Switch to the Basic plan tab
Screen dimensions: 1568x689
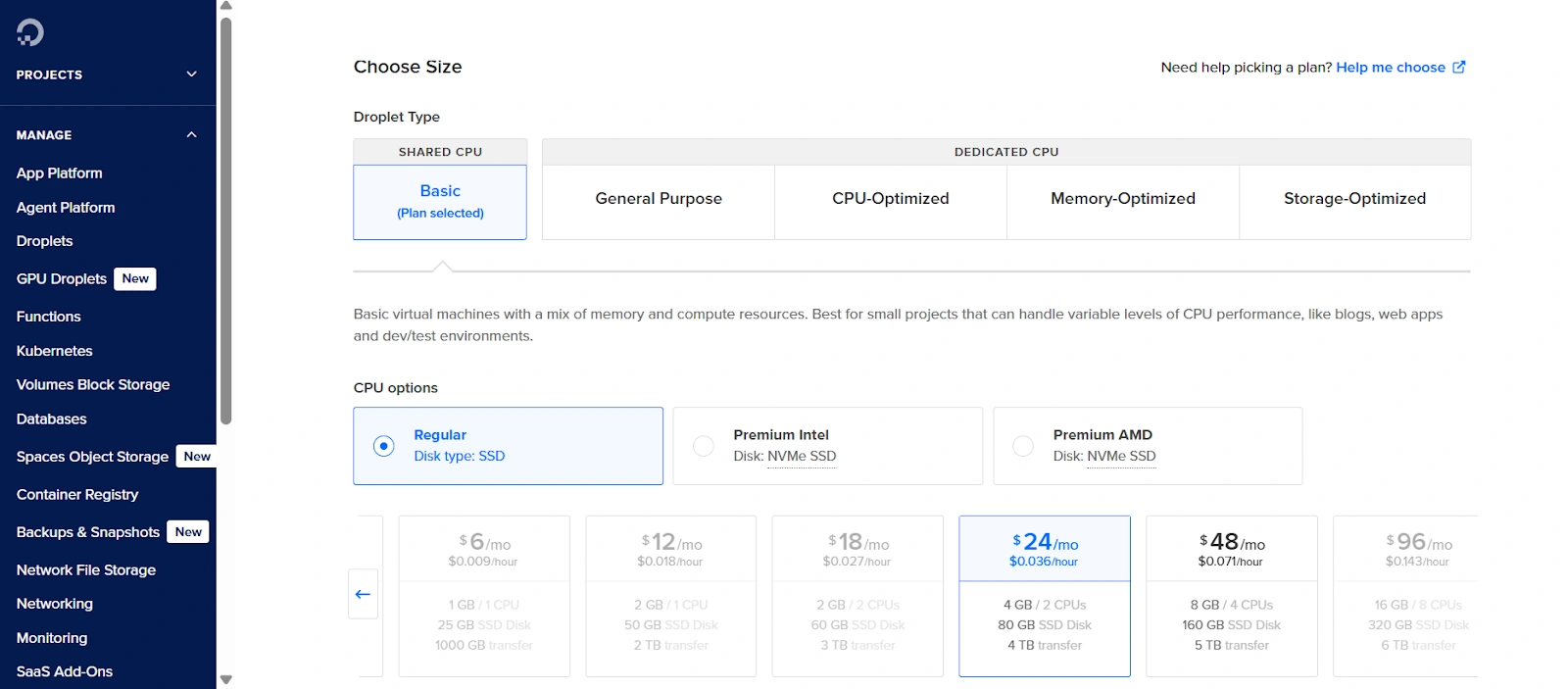(440, 202)
